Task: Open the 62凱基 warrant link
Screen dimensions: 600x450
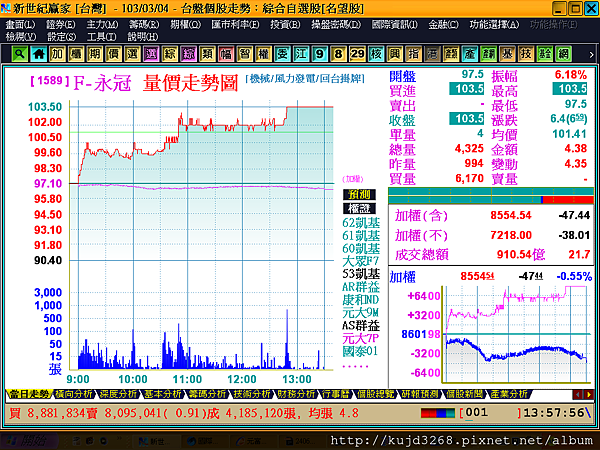Action: pos(361,223)
